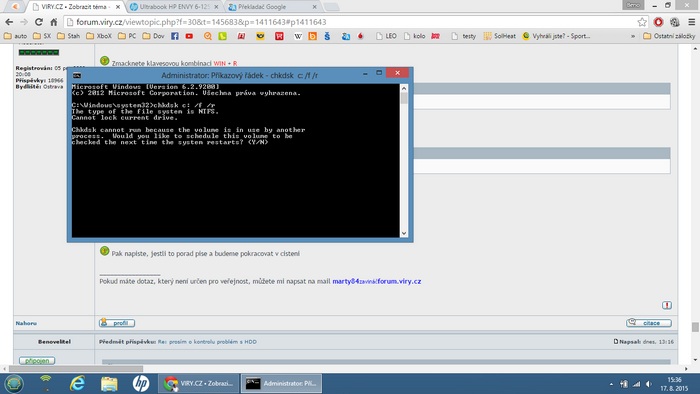Click the marty84 email link
This screenshot has height=394, width=700.
376,281
